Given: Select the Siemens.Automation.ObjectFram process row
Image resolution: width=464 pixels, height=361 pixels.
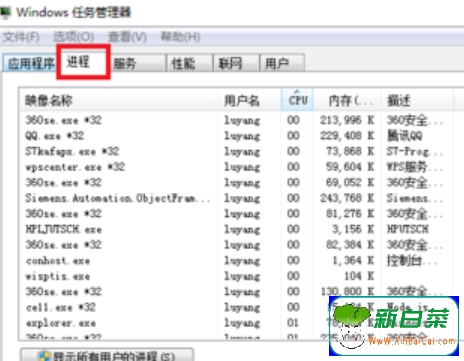Looking at the screenshot, I should [235, 198].
